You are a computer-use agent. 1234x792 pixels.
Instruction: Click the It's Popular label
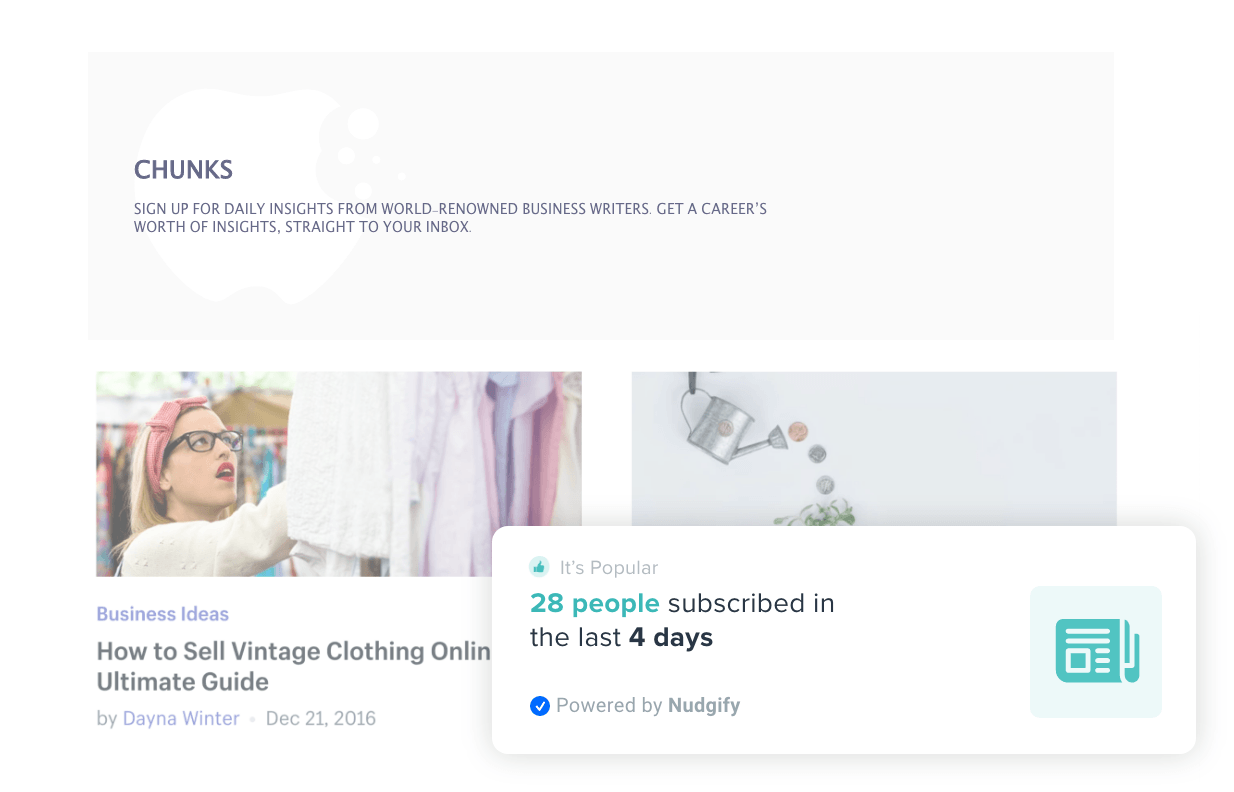(x=608, y=568)
